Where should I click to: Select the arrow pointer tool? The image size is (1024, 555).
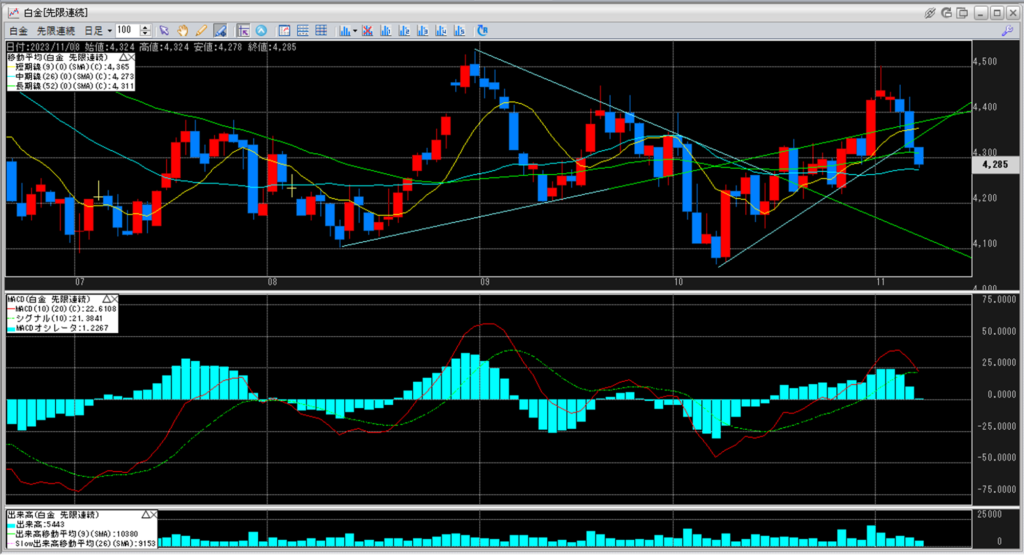pyautogui.click(x=164, y=31)
